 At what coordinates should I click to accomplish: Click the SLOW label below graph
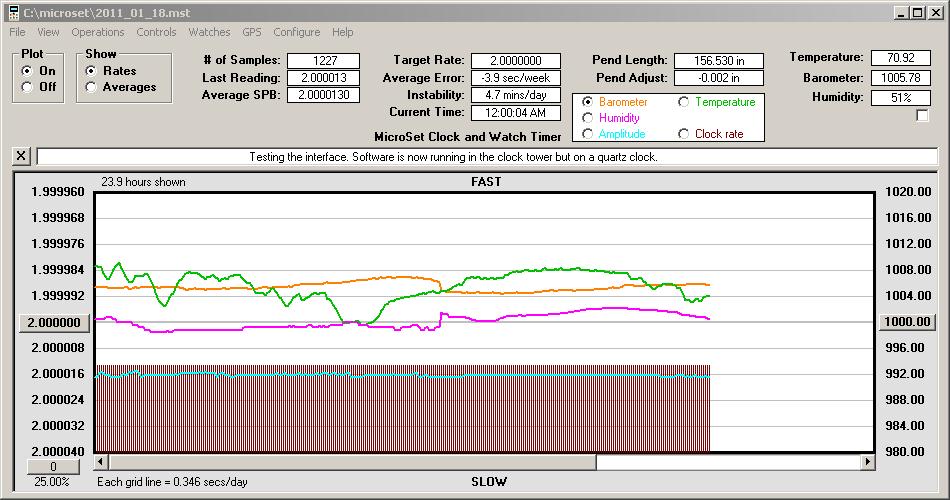coord(489,482)
